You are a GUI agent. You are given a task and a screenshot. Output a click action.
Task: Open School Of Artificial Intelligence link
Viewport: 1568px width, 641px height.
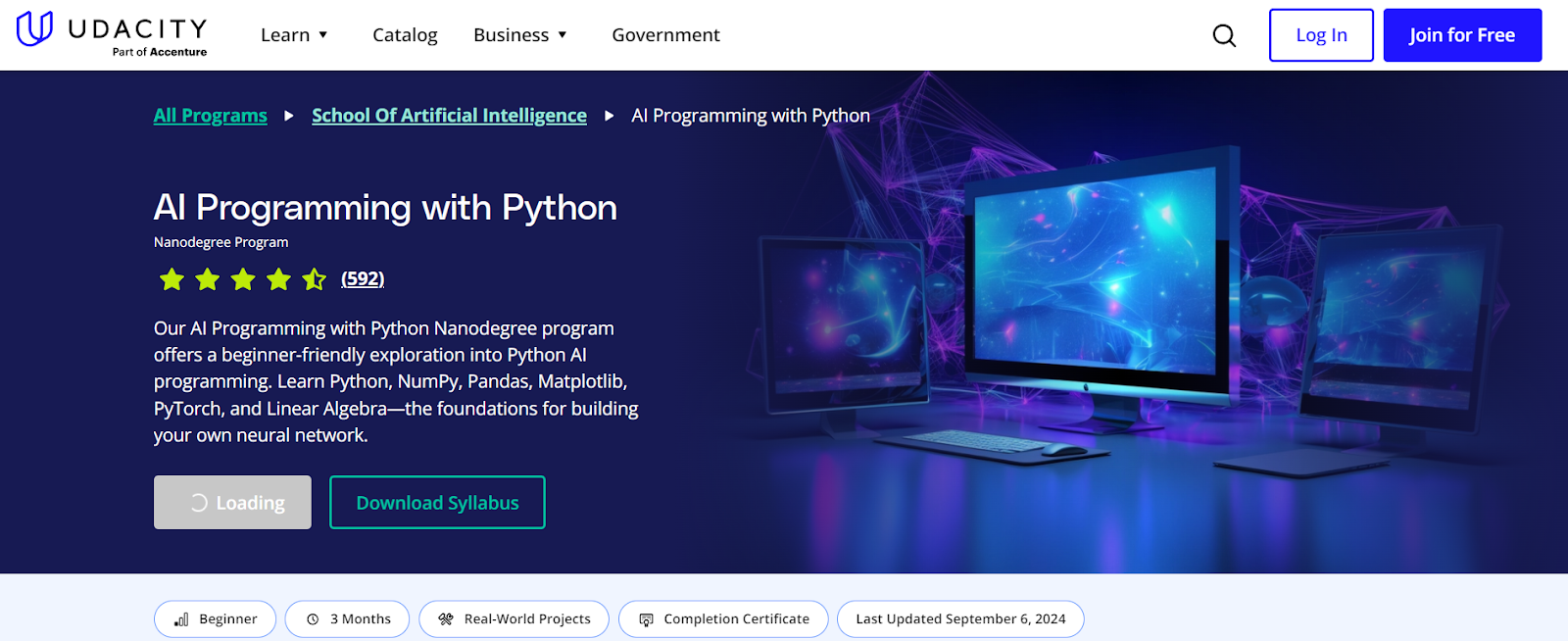pyautogui.click(x=449, y=116)
